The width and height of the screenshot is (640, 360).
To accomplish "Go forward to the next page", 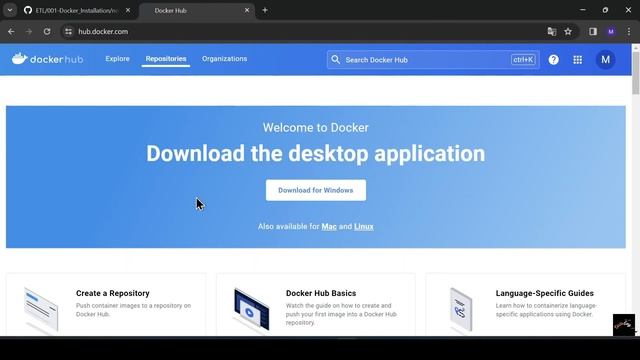I will (x=29, y=31).
